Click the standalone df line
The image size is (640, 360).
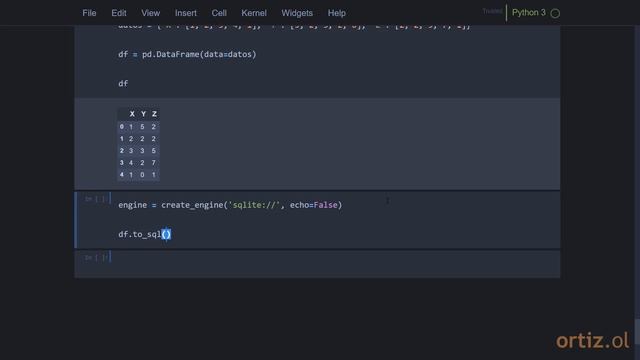coord(123,83)
